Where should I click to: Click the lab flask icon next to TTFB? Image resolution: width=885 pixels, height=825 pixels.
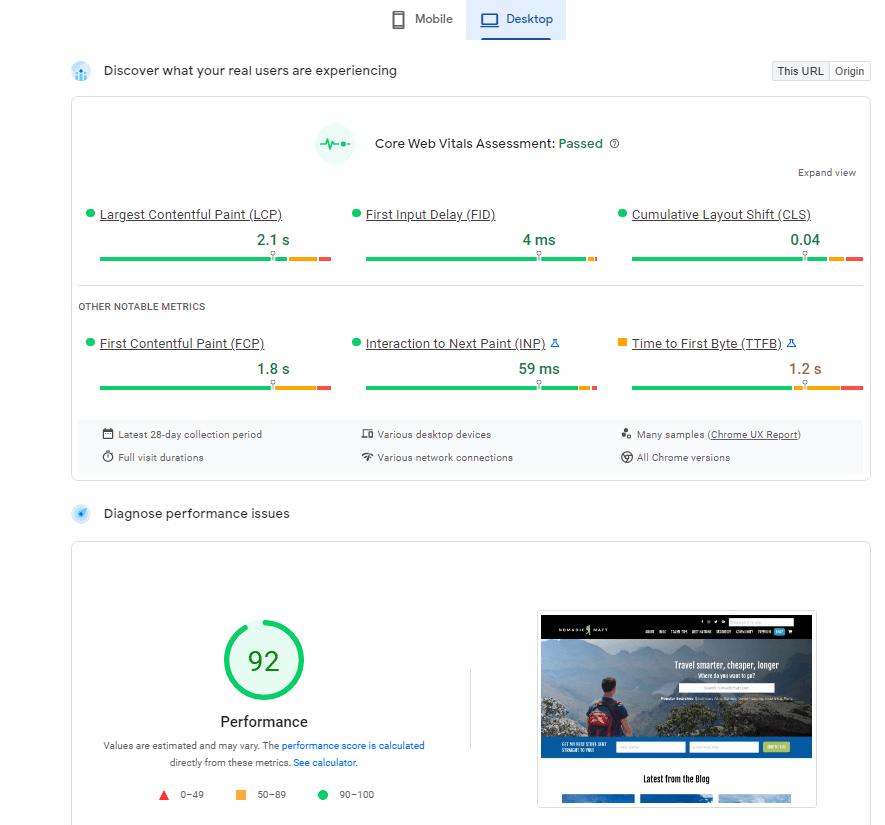click(791, 343)
